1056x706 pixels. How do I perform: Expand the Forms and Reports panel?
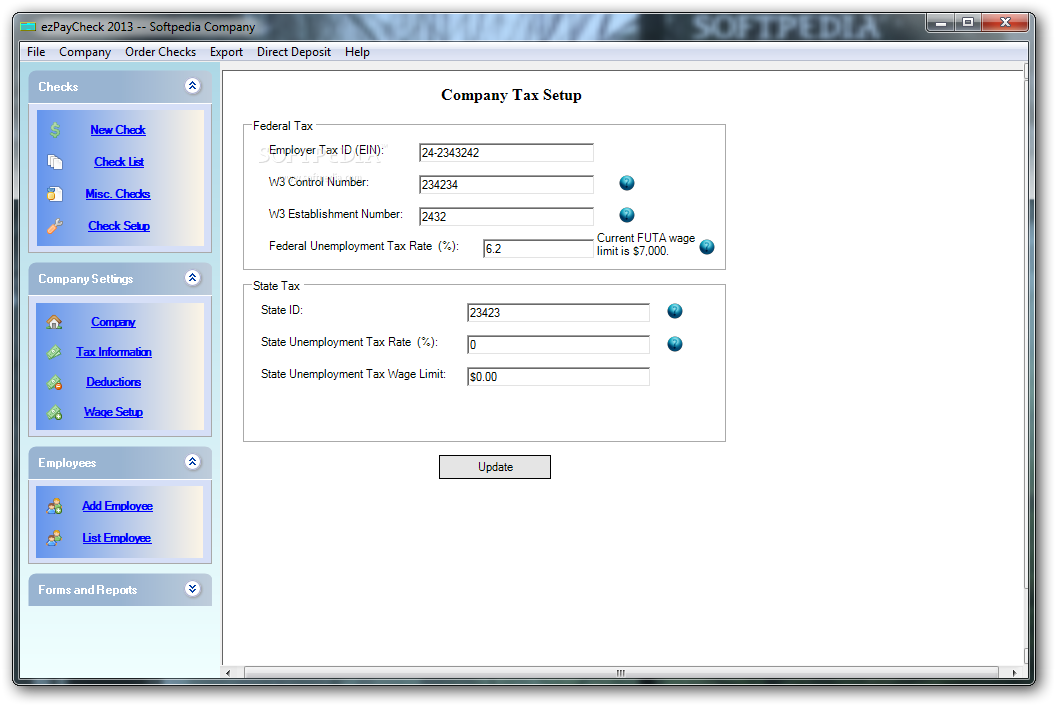(x=193, y=589)
